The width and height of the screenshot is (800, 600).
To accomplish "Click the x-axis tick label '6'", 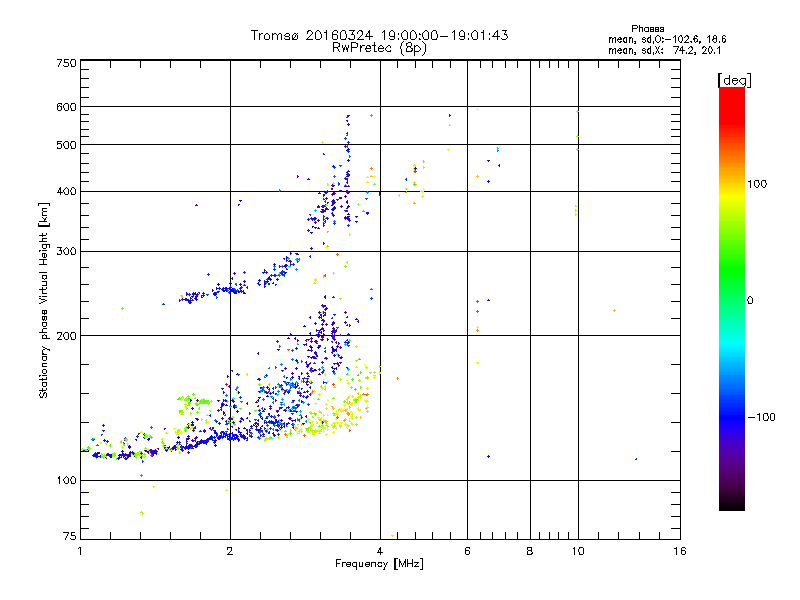I will [x=467, y=551].
